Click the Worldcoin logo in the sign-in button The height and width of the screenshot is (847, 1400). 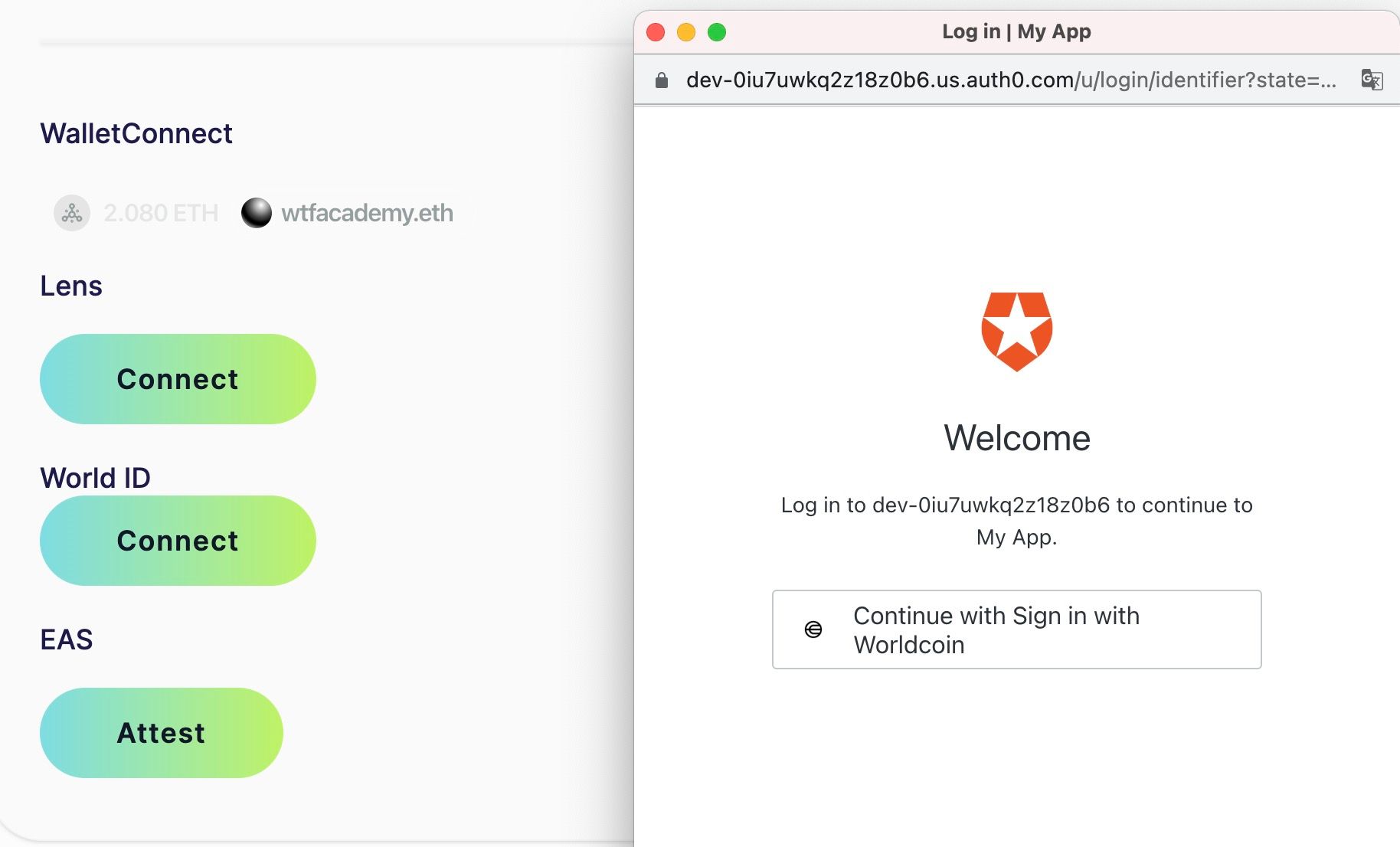pos(813,630)
